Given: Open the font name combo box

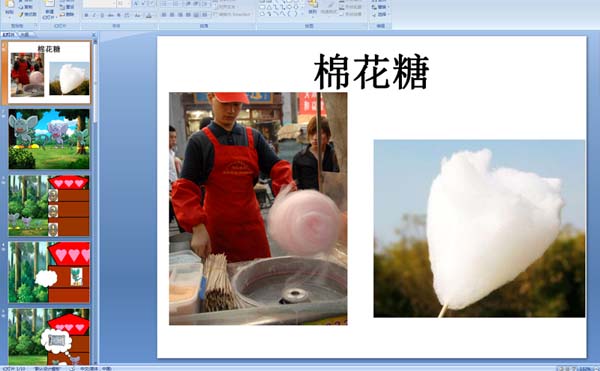Looking at the screenshot, I should point(99,4).
